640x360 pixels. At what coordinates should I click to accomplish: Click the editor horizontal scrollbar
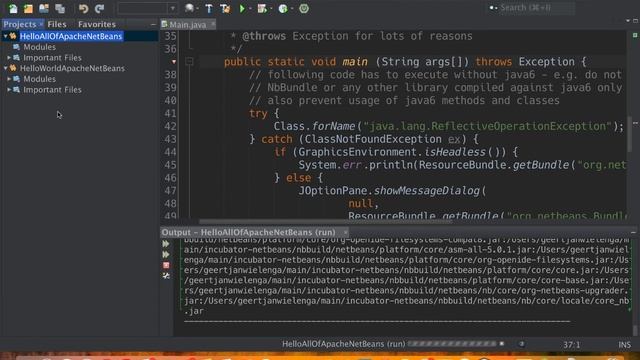[x=326, y=222]
